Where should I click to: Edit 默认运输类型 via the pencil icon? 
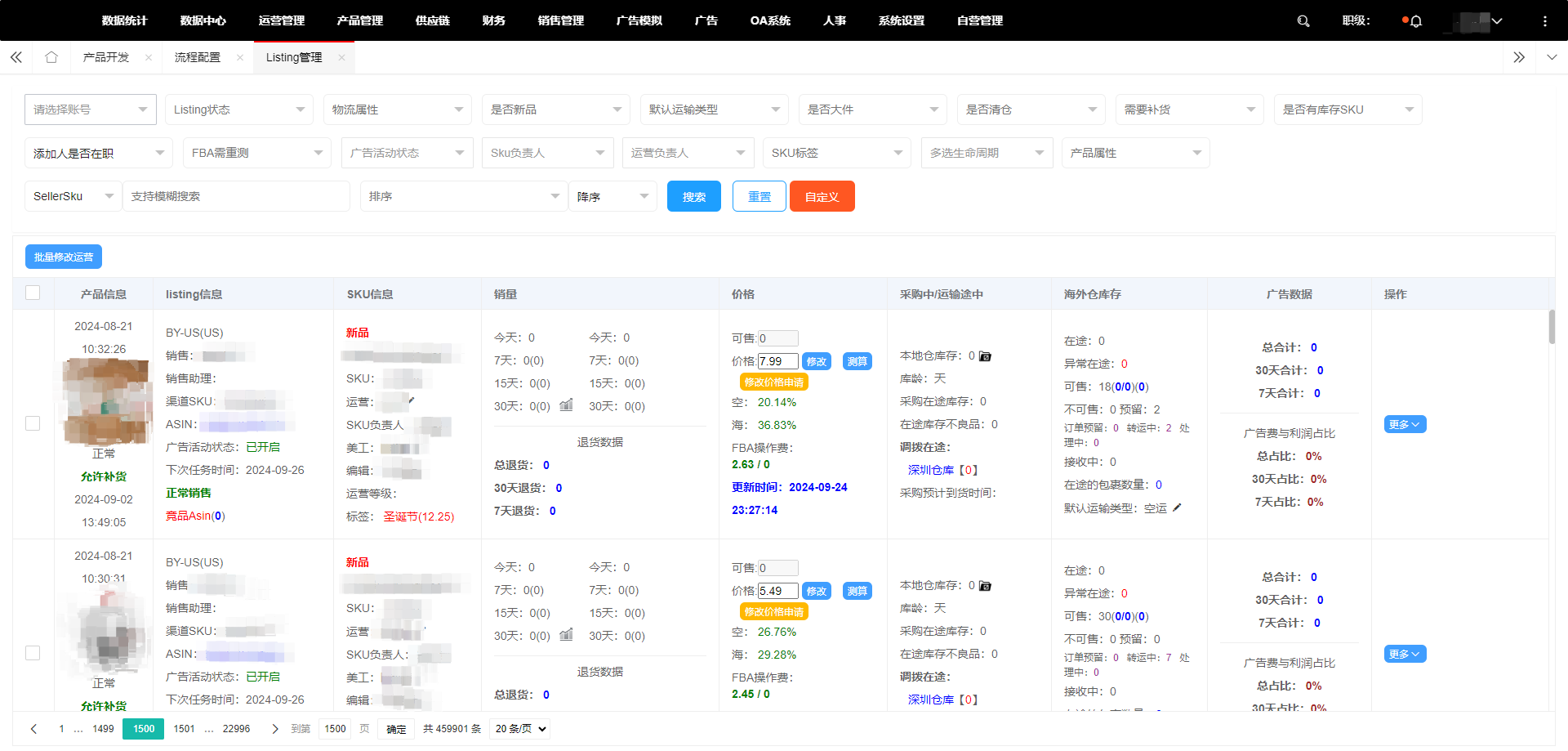click(x=1176, y=507)
